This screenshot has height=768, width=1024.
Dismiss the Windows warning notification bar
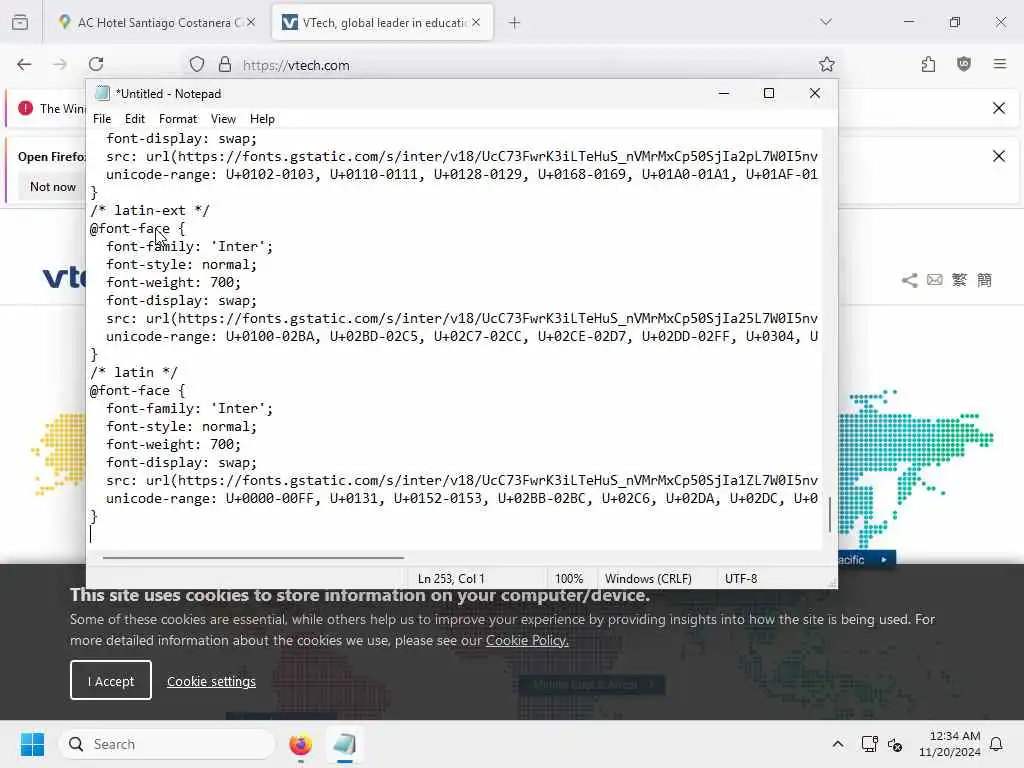point(999,108)
